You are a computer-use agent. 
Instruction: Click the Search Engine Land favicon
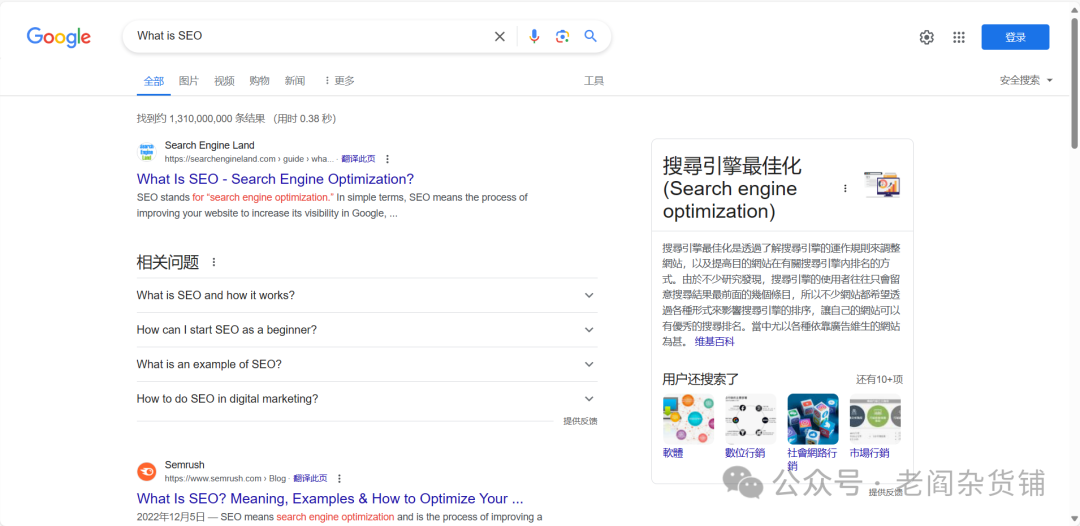(x=147, y=151)
